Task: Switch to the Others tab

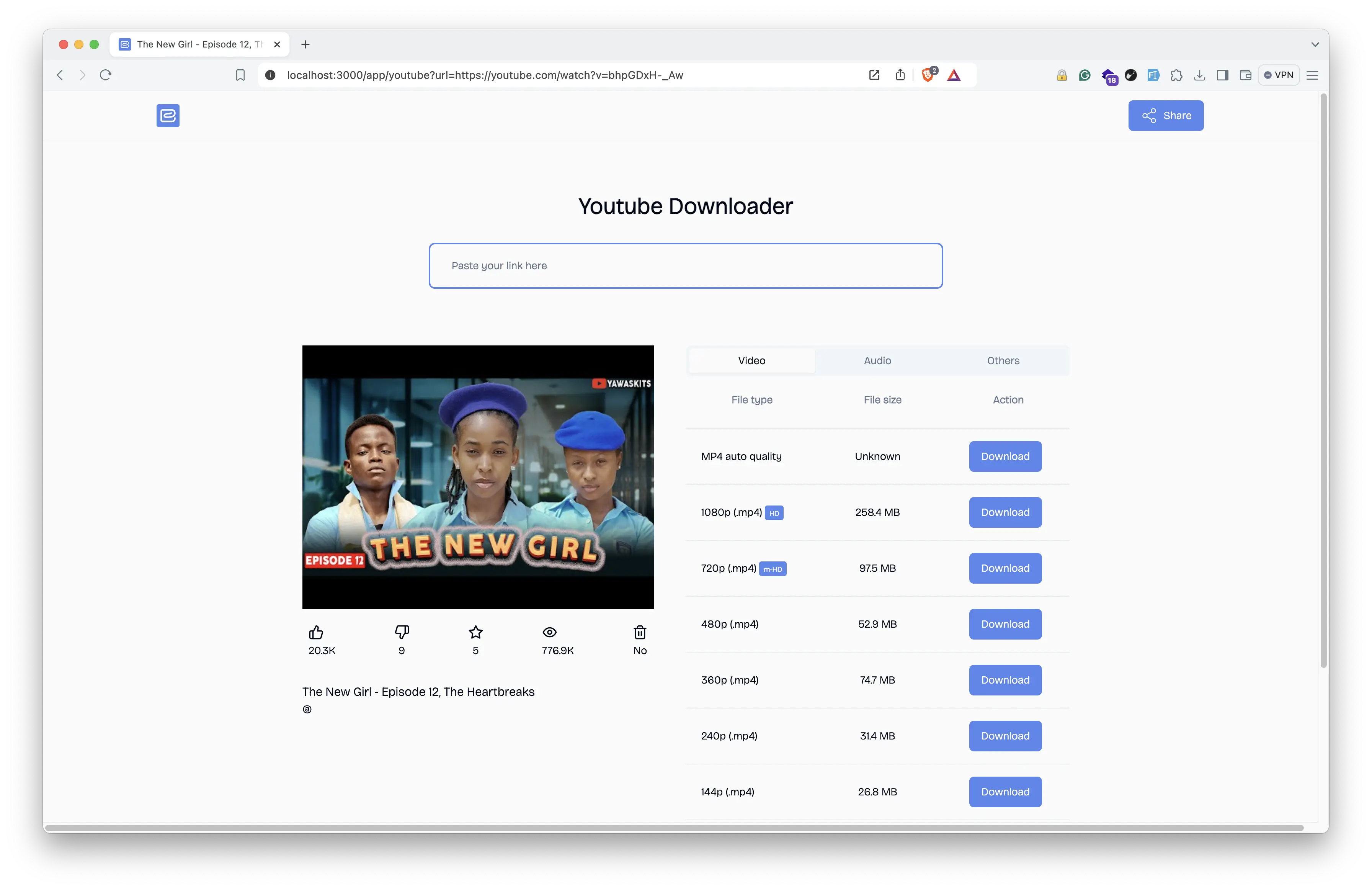Action: [1003, 360]
